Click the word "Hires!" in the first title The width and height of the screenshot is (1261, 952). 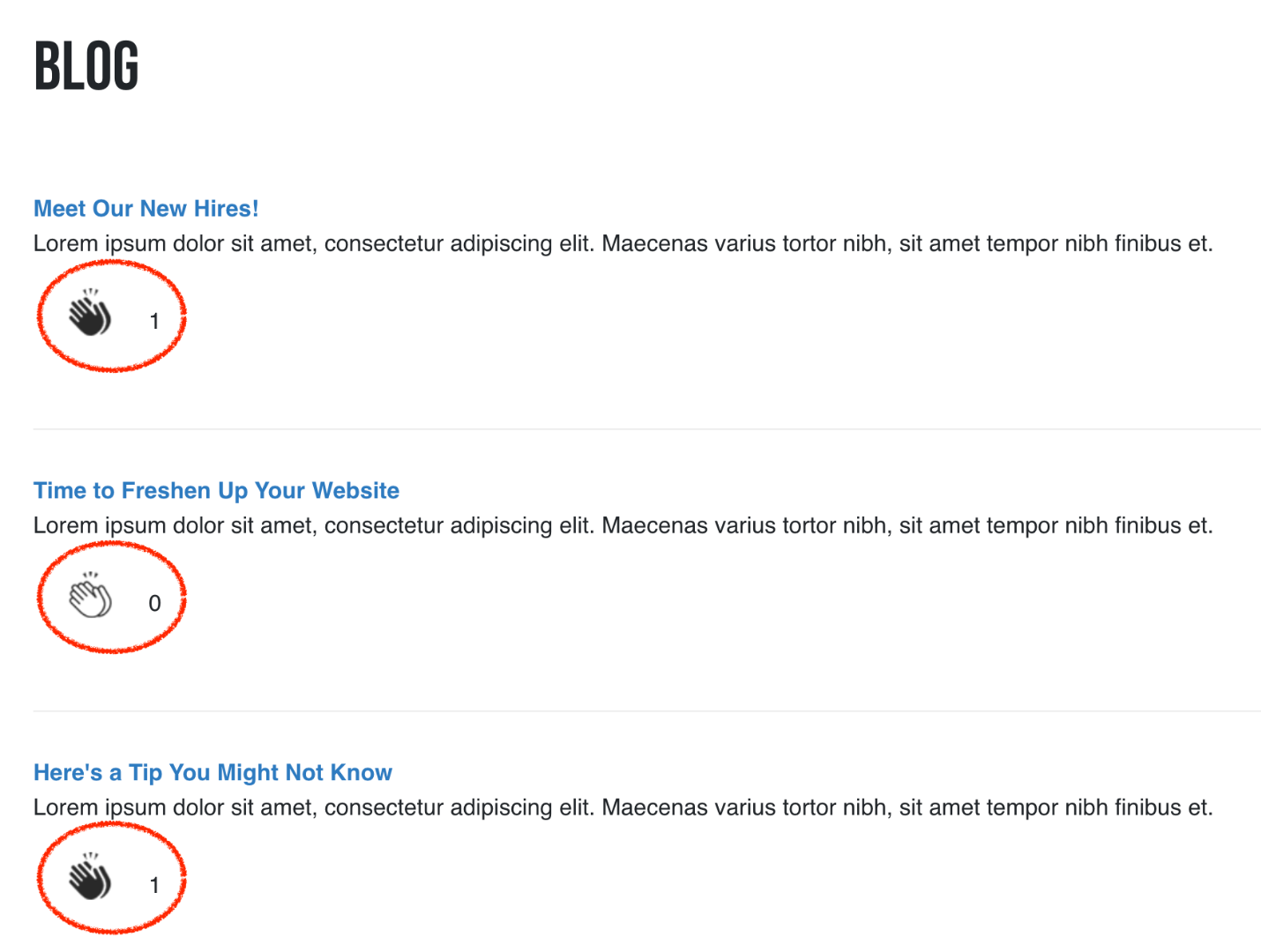226,209
